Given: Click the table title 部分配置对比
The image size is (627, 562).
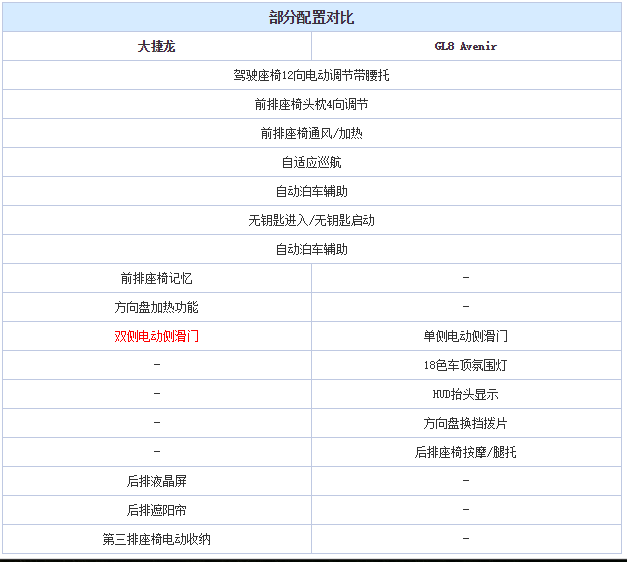Looking at the screenshot, I should pos(312,18).
